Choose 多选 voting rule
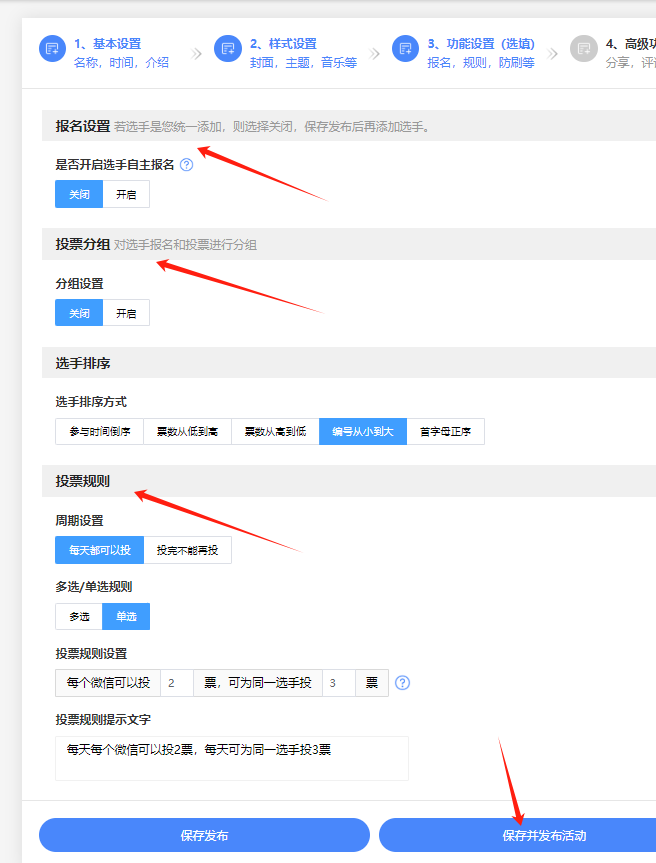 click(79, 617)
